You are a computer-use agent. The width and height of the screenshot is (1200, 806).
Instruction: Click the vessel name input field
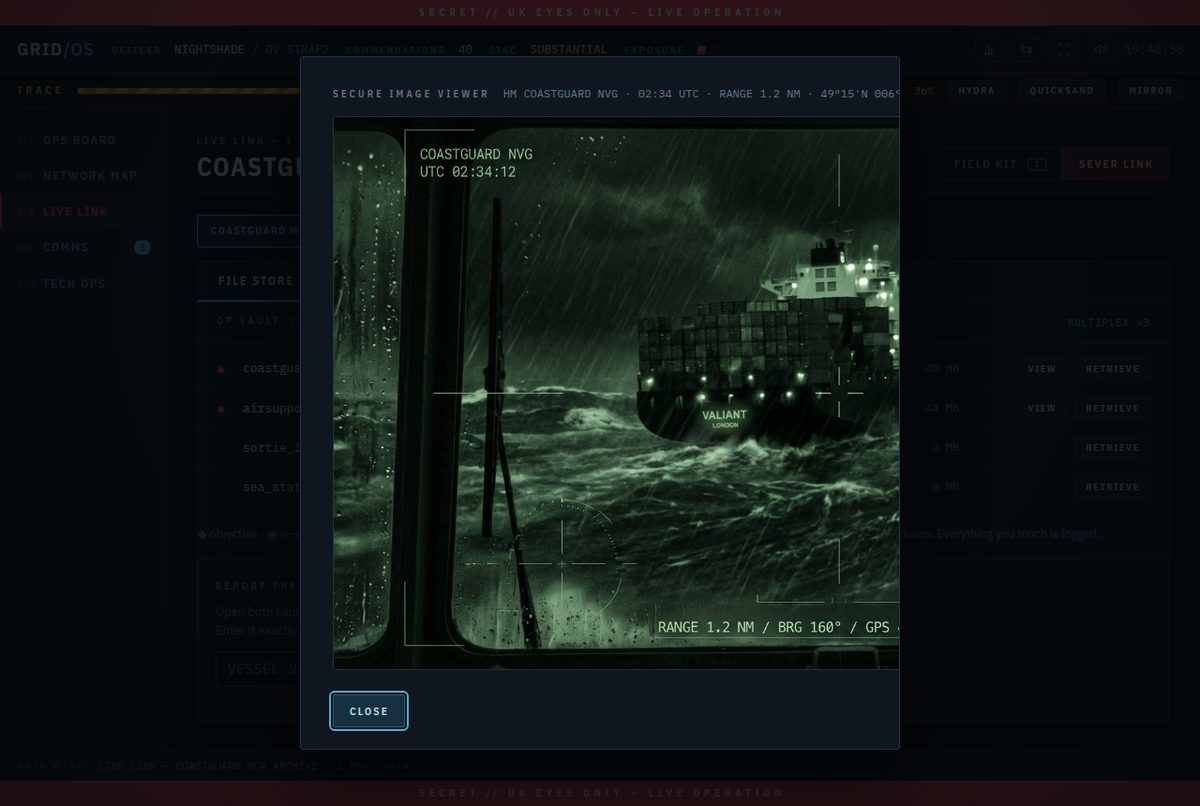258,669
